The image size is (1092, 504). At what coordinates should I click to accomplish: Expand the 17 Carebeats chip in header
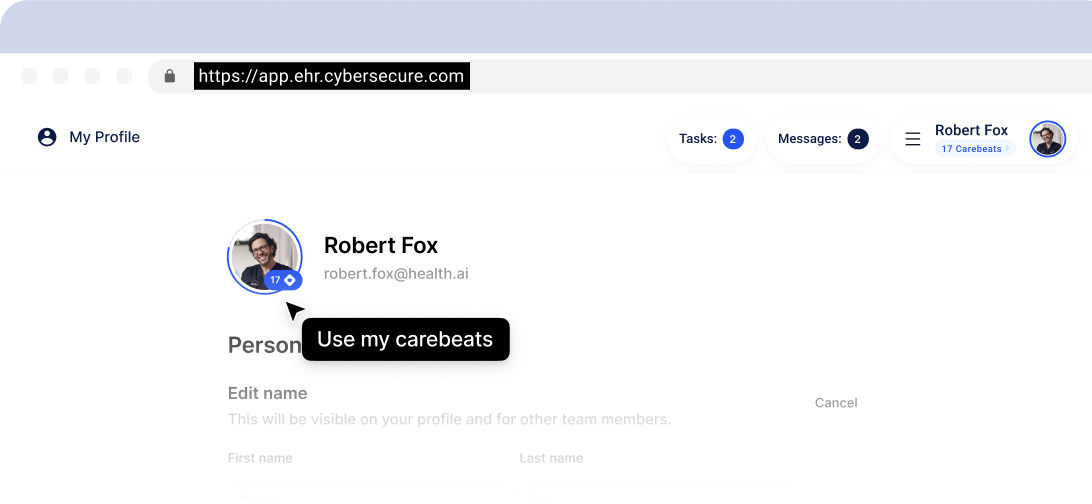point(974,149)
